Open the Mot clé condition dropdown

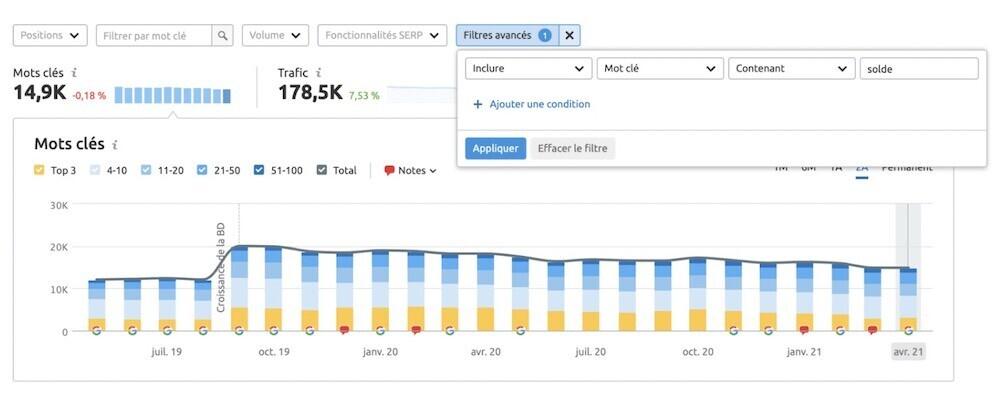click(660, 68)
